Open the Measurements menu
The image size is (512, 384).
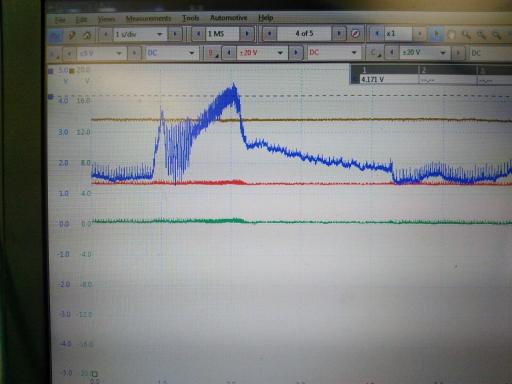click(148, 19)
